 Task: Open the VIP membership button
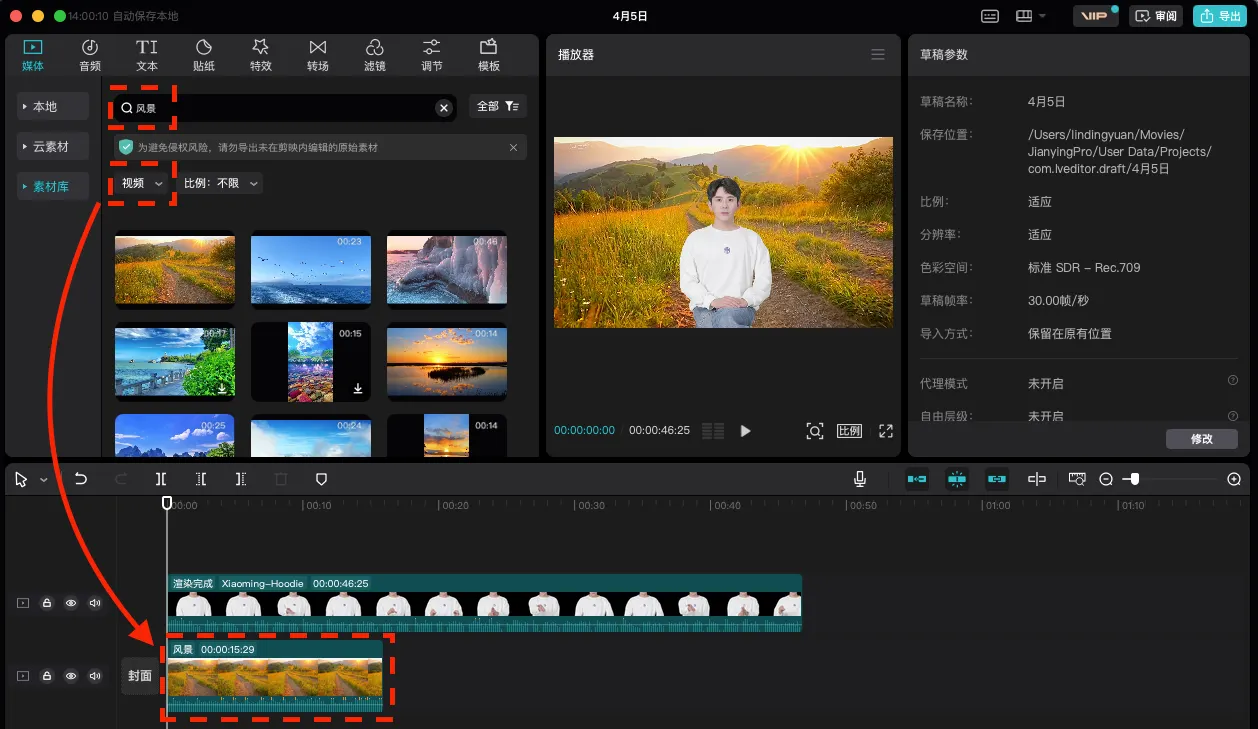pyautogui.click(x=1095, y=16)
